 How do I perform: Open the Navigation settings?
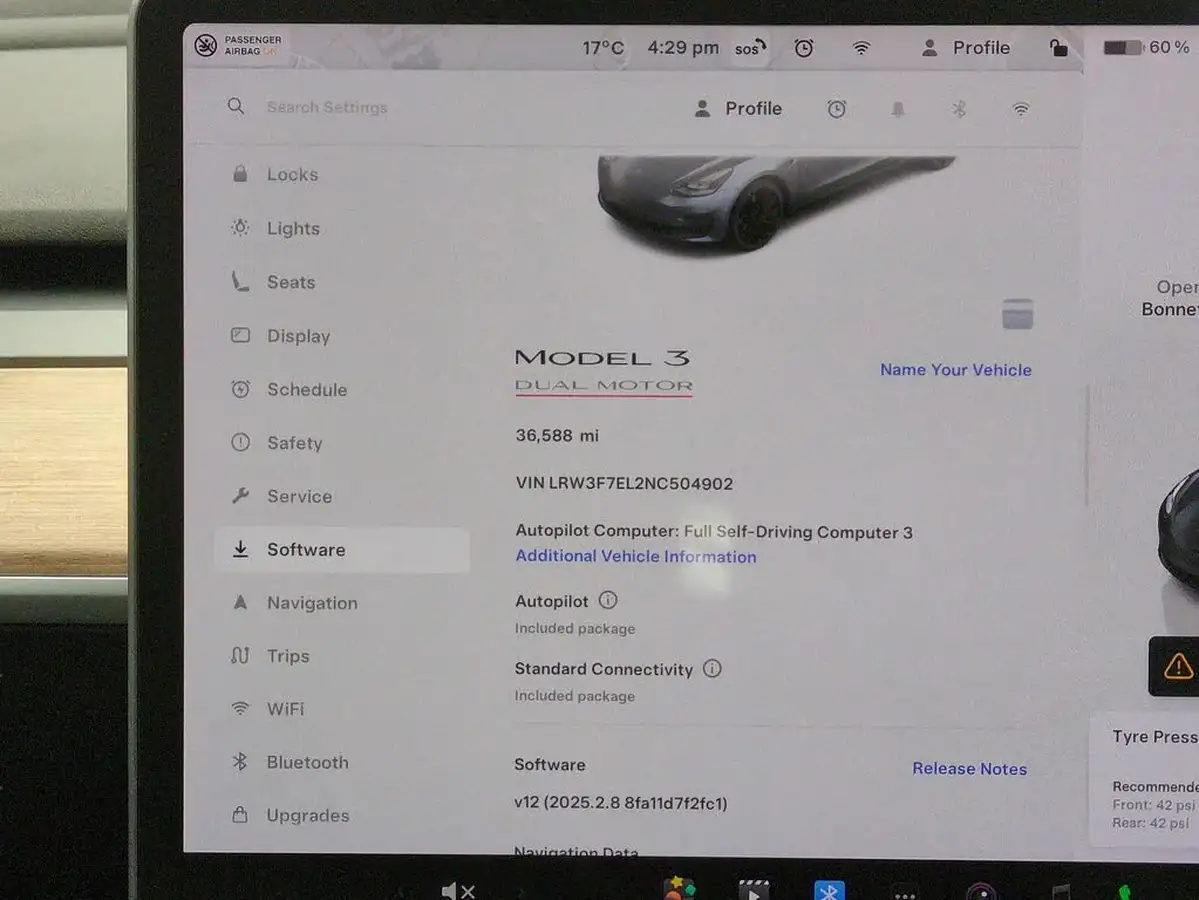tap(342, 603)
